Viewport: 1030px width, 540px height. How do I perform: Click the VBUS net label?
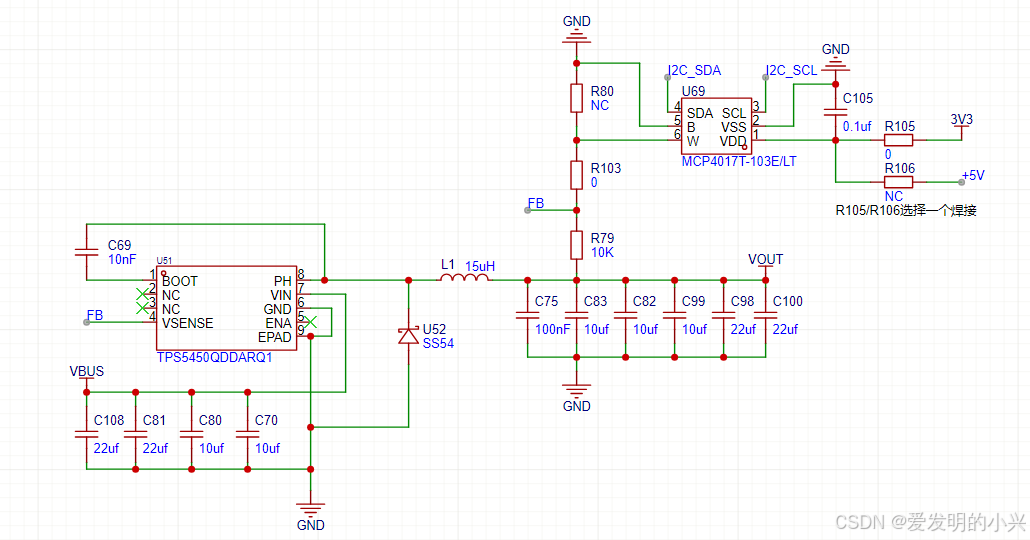86,371
